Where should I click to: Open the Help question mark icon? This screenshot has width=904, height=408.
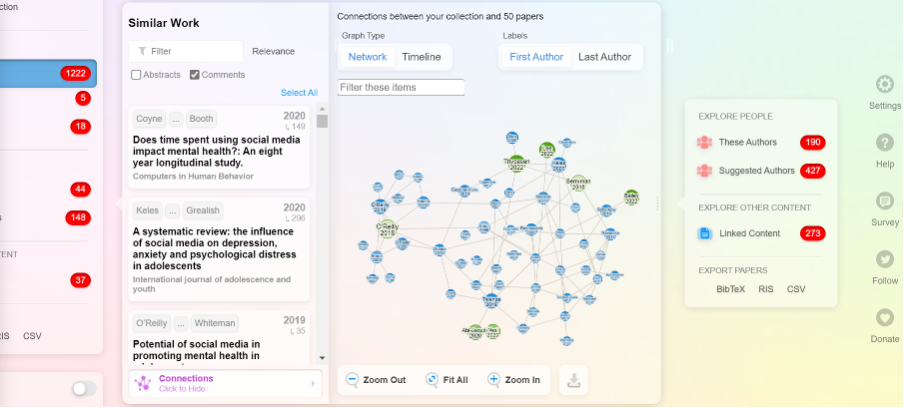tap(884, 143)
